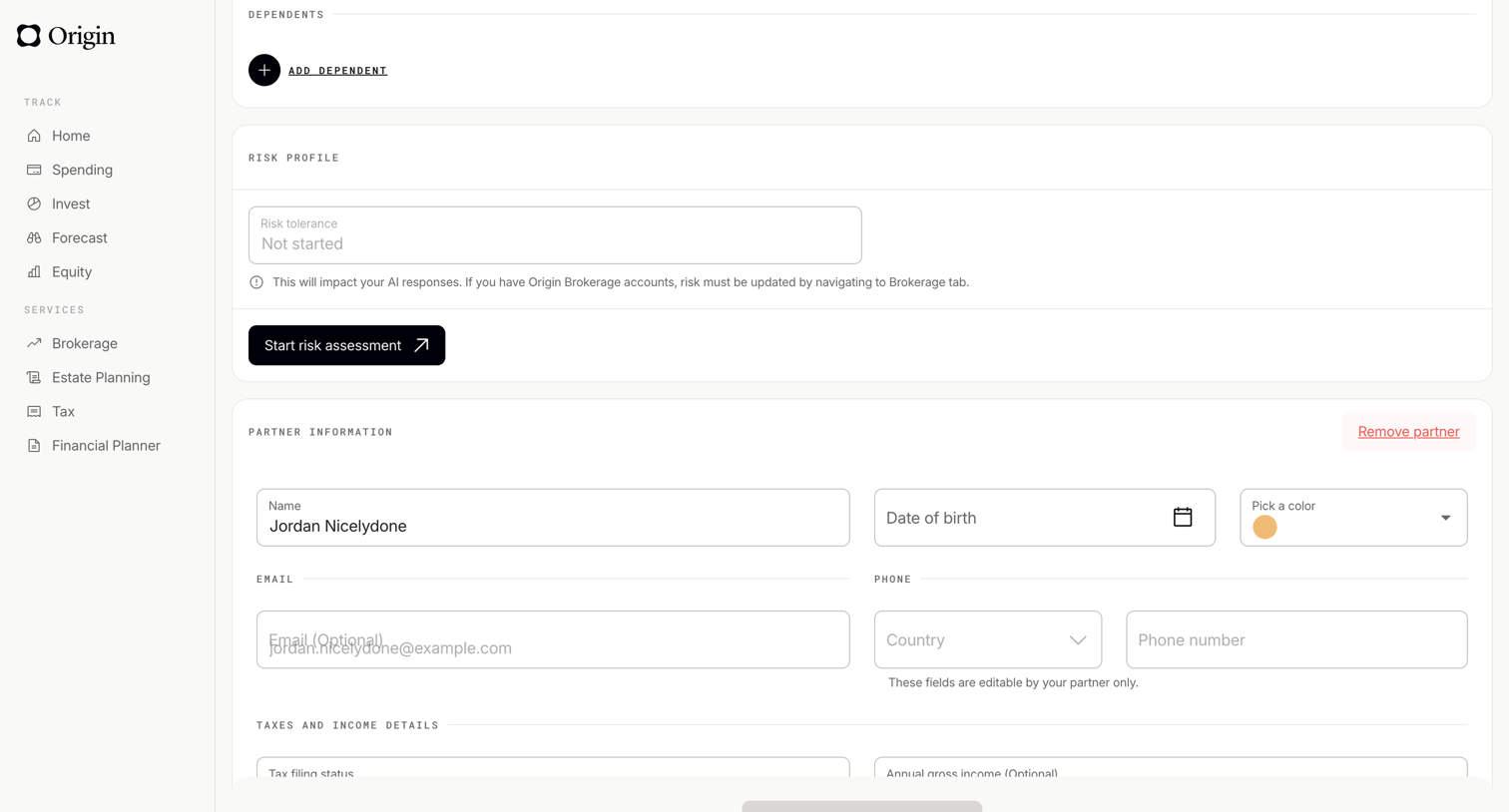Screen dimensions: 1509x812
Task: Open the Pick a color dropdown arrow
Action: pos(1445,518)
